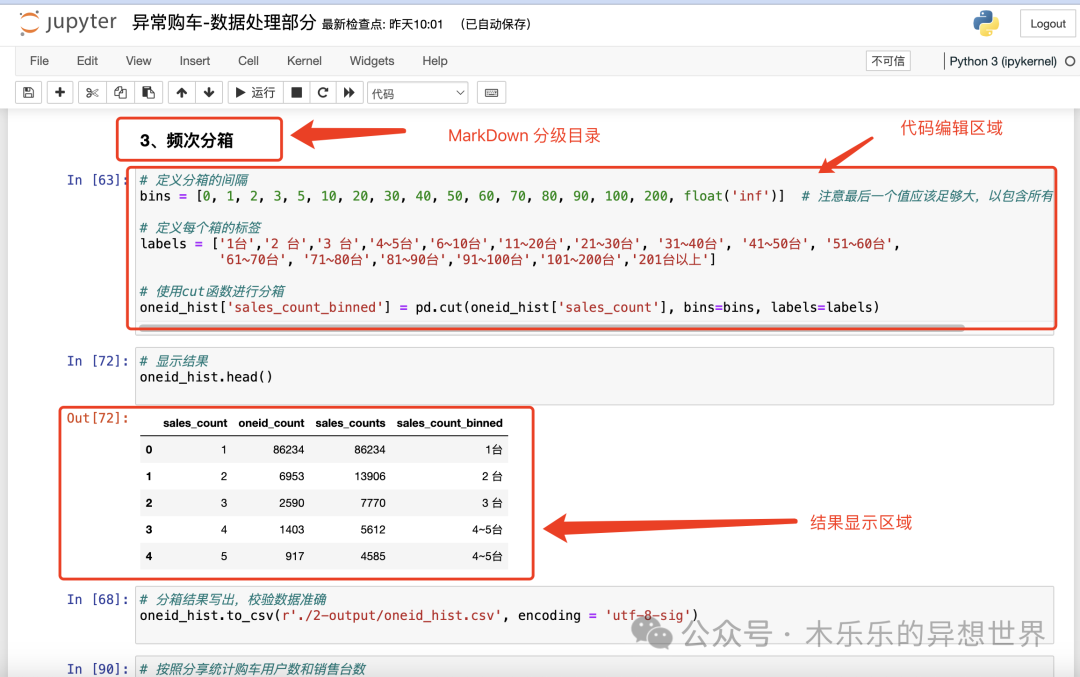Copy selected cells icon
The height and width of the screenshot is (677, 1080).
click(x=120, y=92)
